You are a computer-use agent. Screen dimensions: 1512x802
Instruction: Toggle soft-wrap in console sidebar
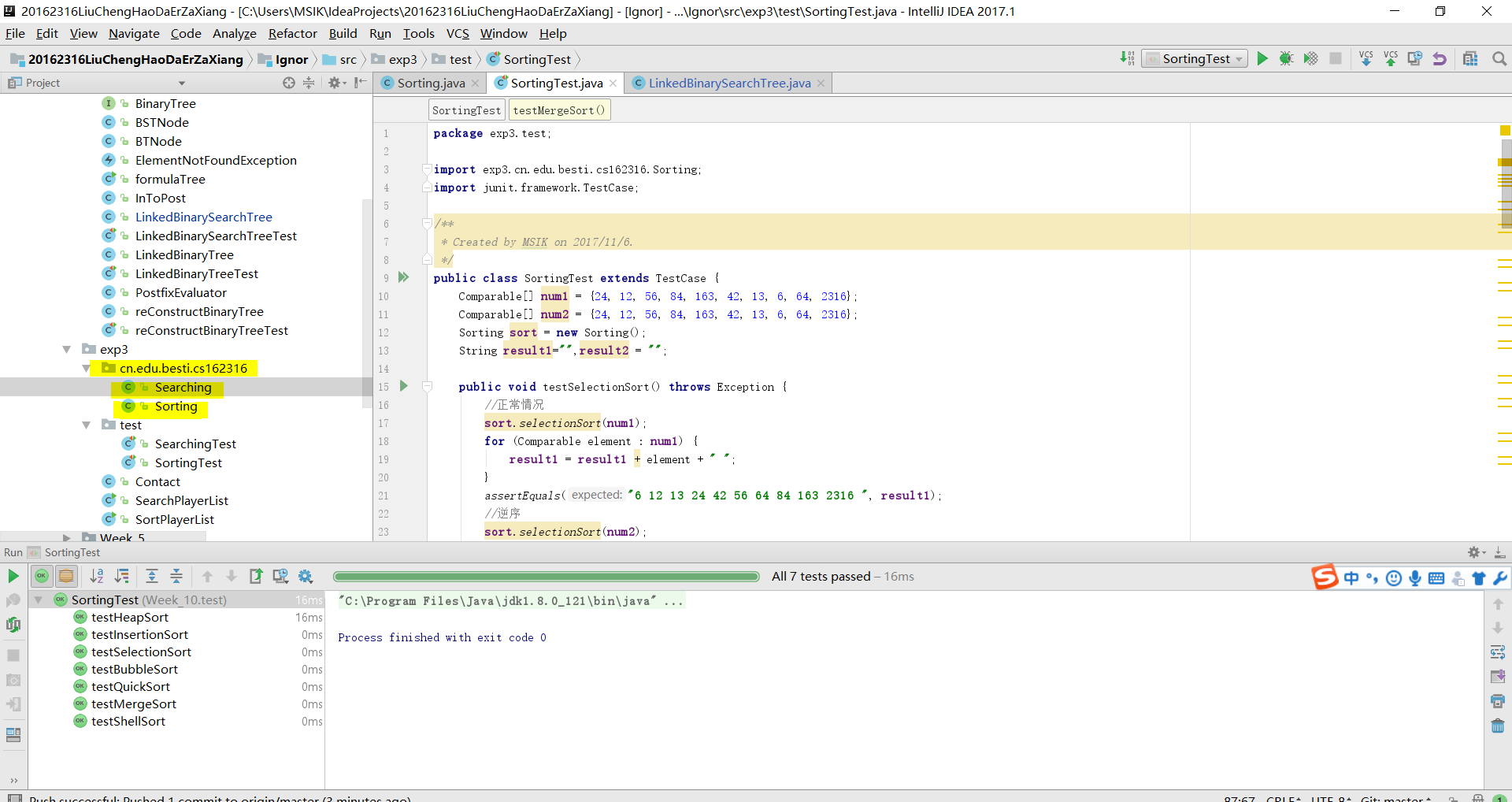click(x=1498, y=652)
